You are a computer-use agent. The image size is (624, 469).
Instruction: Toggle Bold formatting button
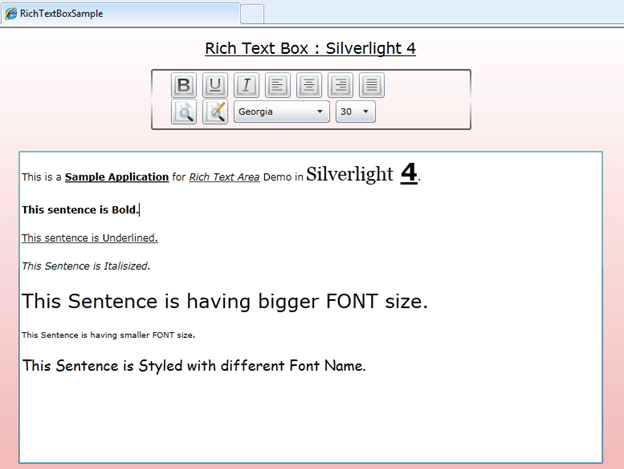click(183, 85)
